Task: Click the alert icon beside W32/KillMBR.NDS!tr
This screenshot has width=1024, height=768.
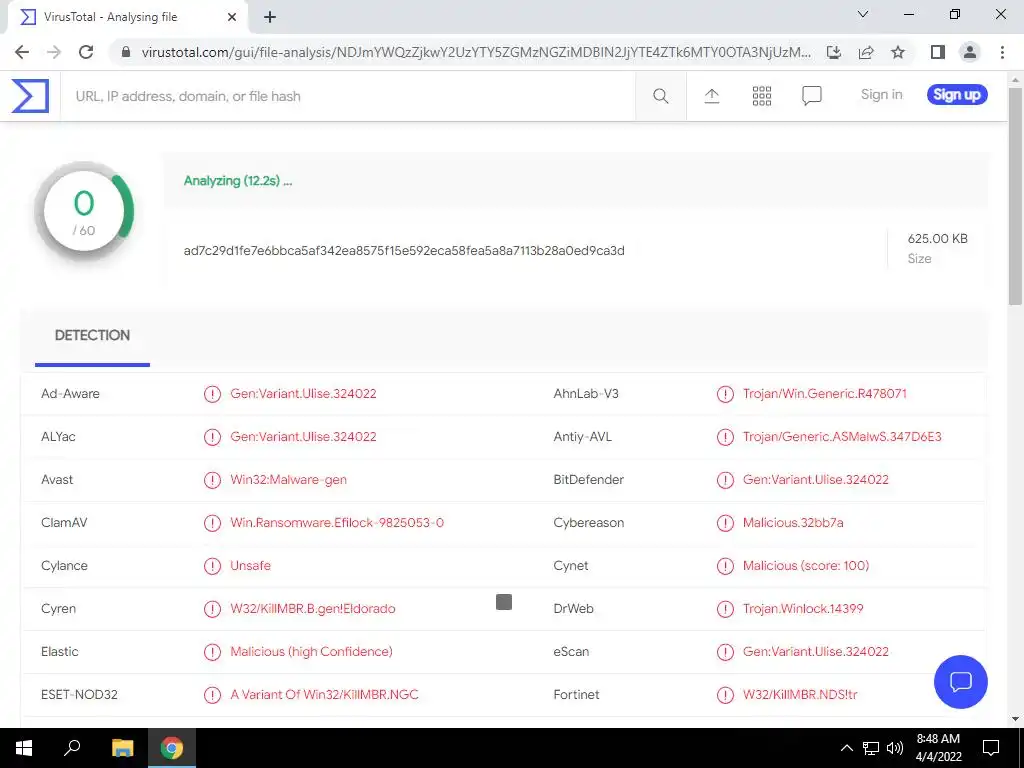Action: click(725, 695)
